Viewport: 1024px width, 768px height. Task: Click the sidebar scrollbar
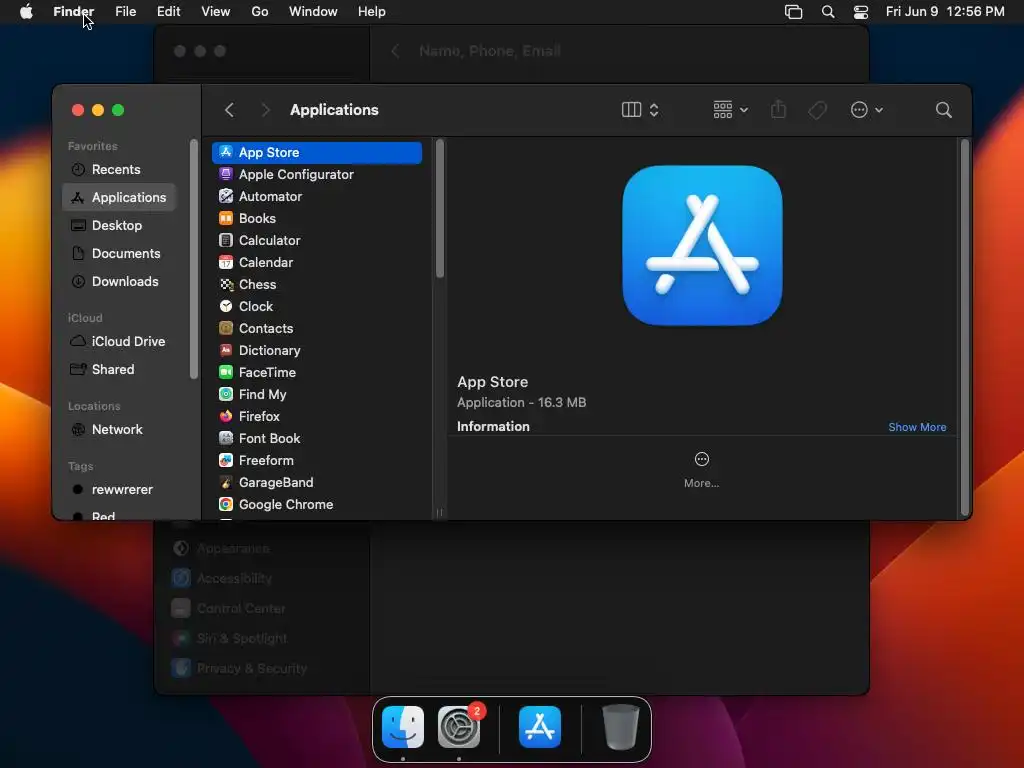tap(194, 259)
